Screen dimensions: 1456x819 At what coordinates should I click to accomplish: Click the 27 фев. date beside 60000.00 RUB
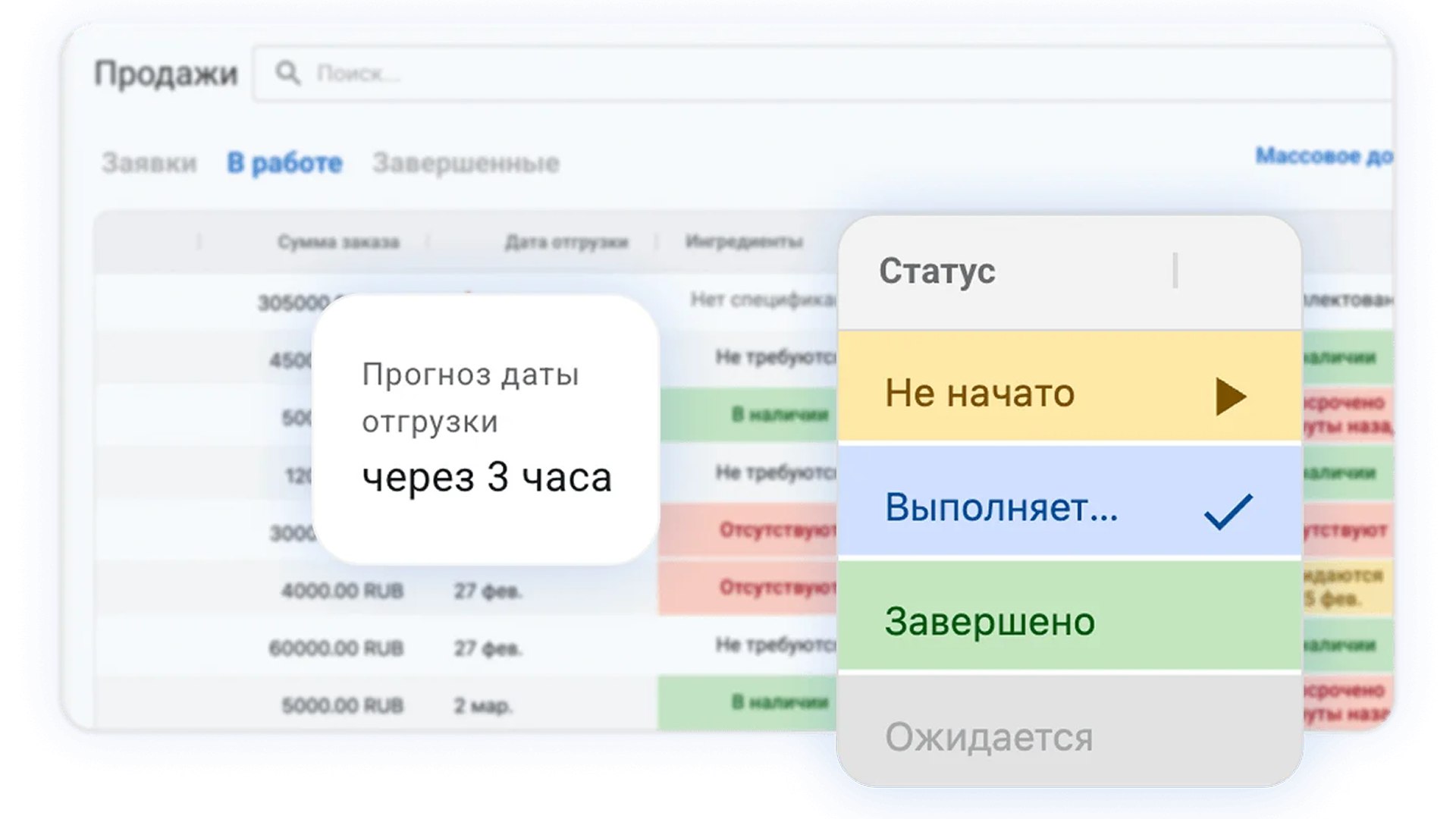(x=488, y=648)
